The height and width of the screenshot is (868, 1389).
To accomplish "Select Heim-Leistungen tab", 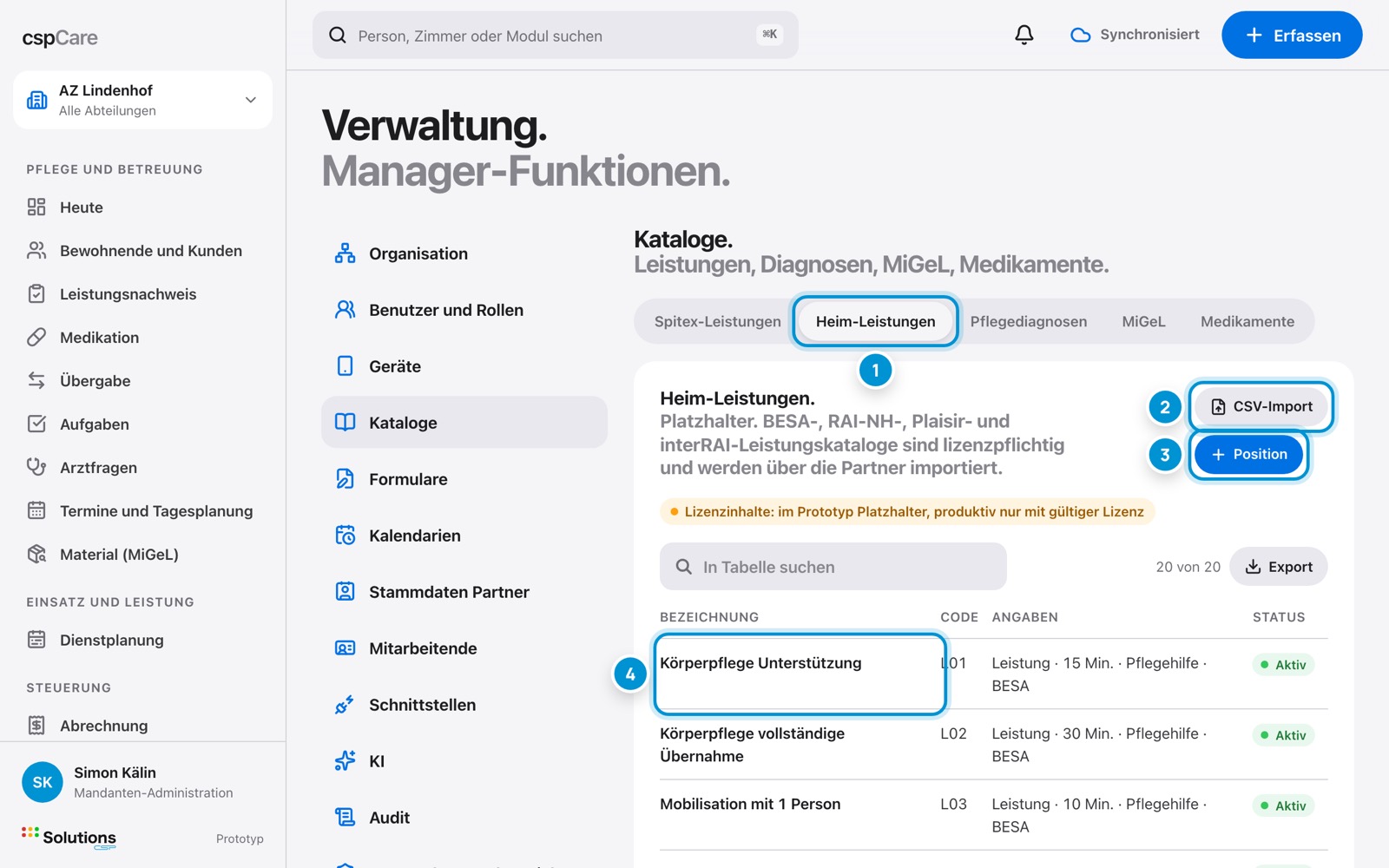I will 875,321.
